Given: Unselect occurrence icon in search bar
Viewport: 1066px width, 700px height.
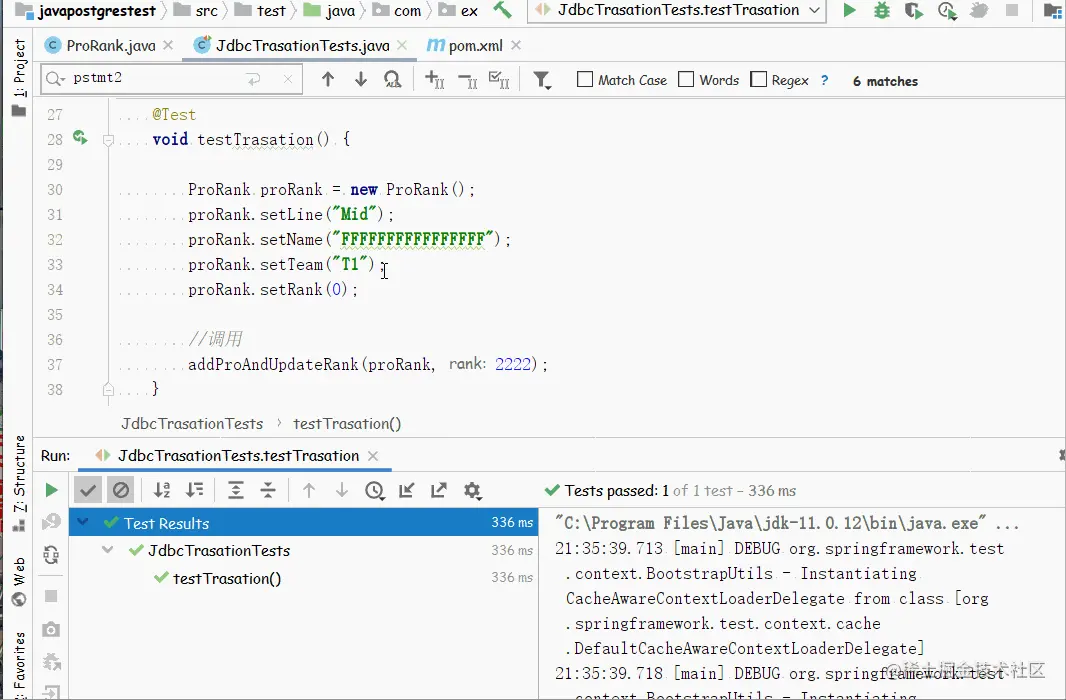Looking at the screenshot, I should click(x=467, y=81).
